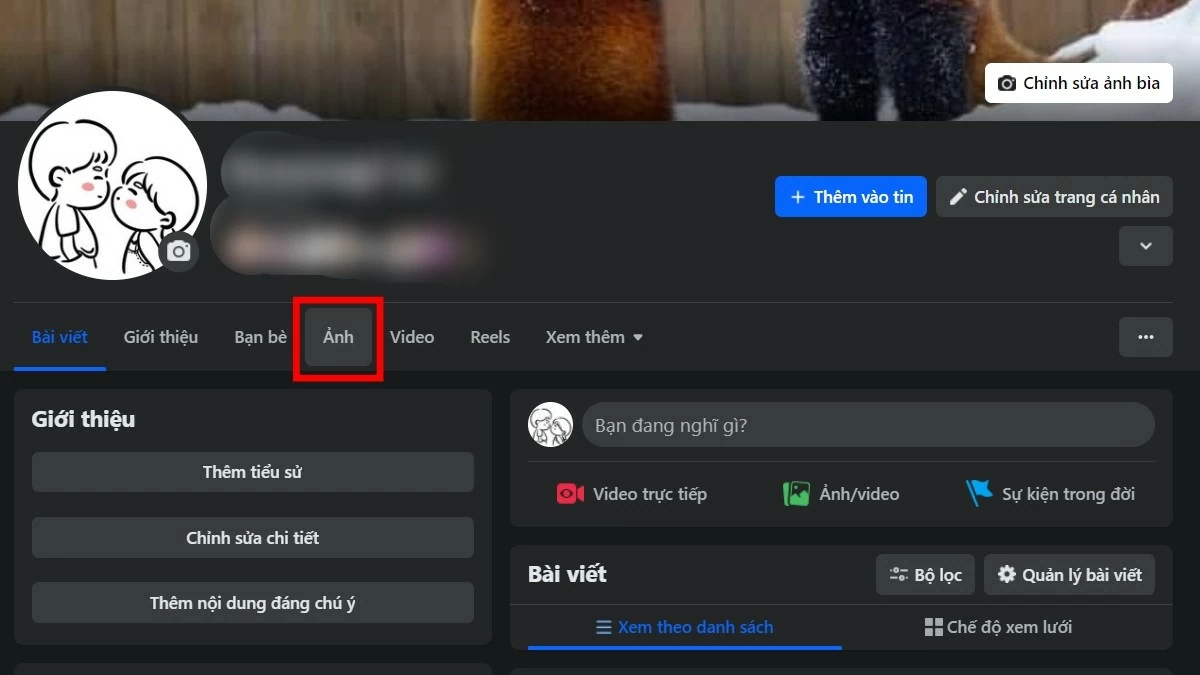1200x675 pixels.
Task: Open the camera icon for Chỉnh sửa ảnh bìa
Action: 1006,83
